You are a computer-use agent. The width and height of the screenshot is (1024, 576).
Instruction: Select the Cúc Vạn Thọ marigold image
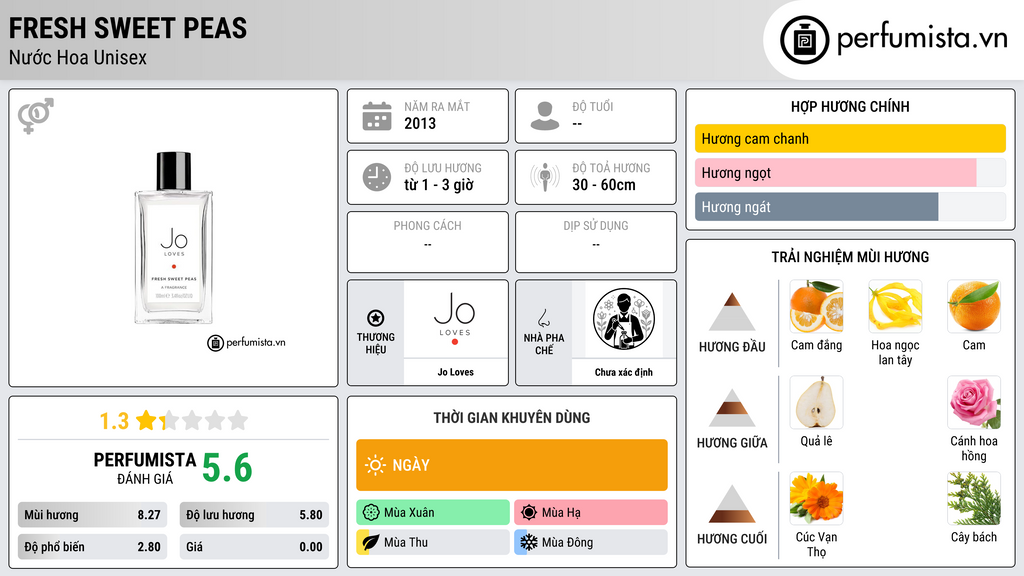click(x=816, y=498)
